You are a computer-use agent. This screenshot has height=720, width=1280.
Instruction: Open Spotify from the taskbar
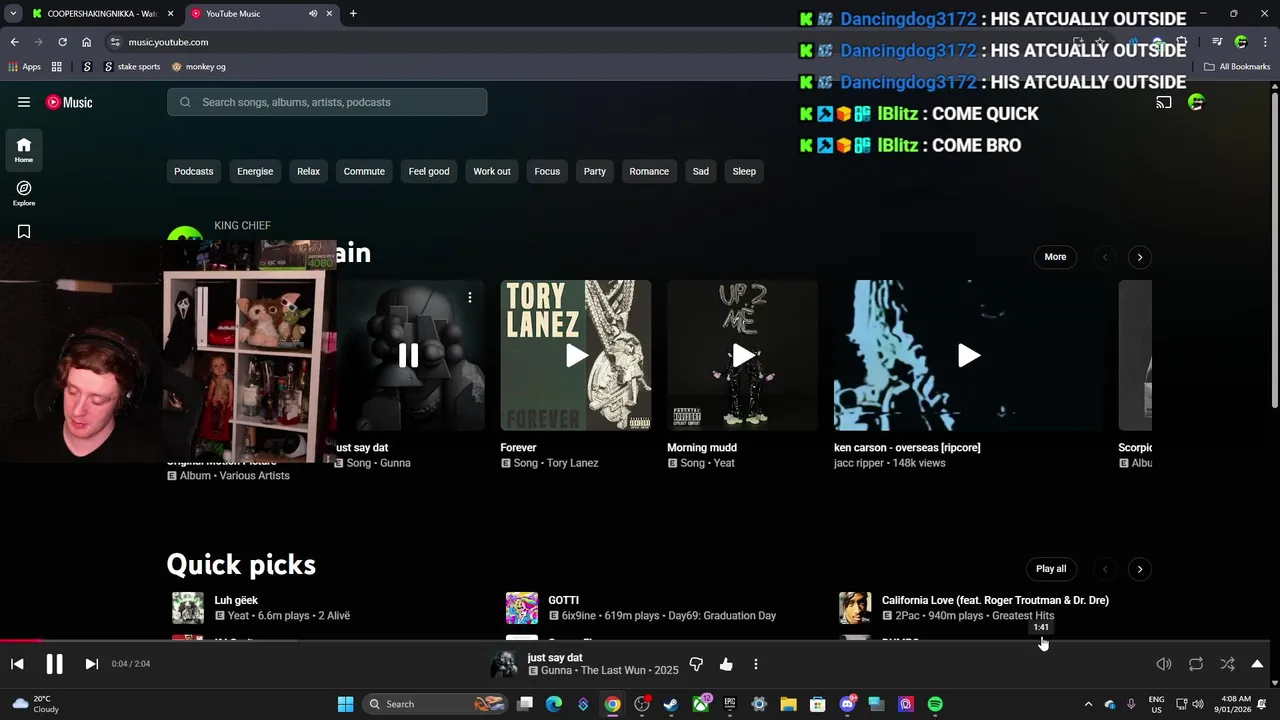tap(935, 704)
